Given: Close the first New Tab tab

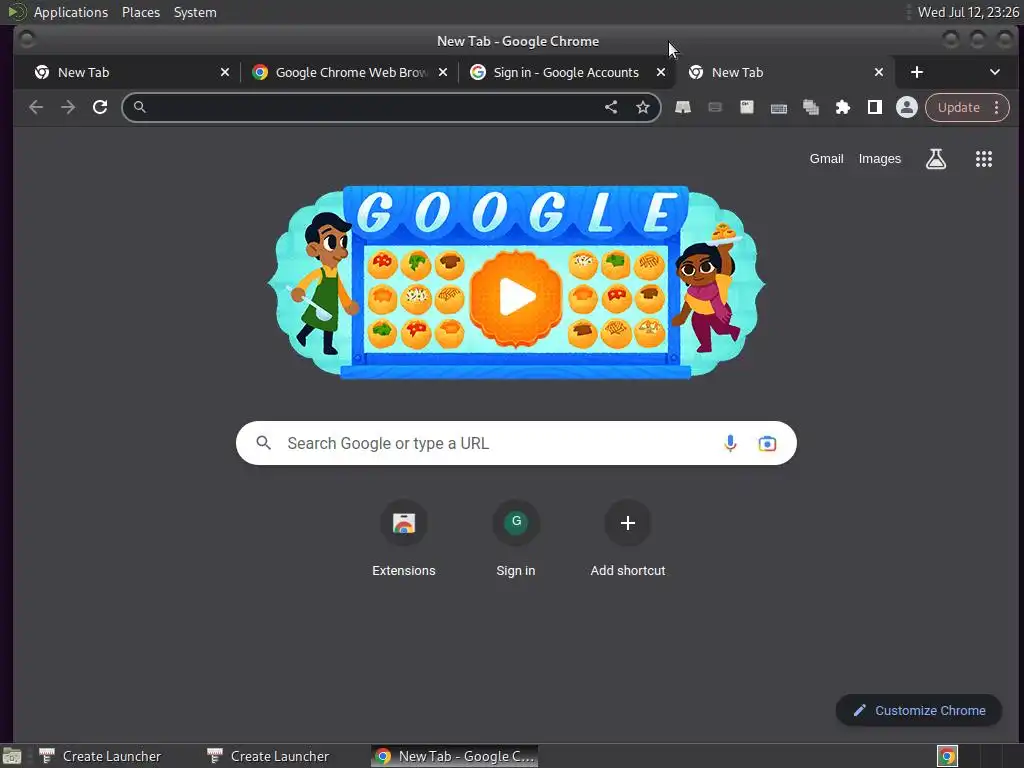Looking at the screenshot, I should click(225, 72).
